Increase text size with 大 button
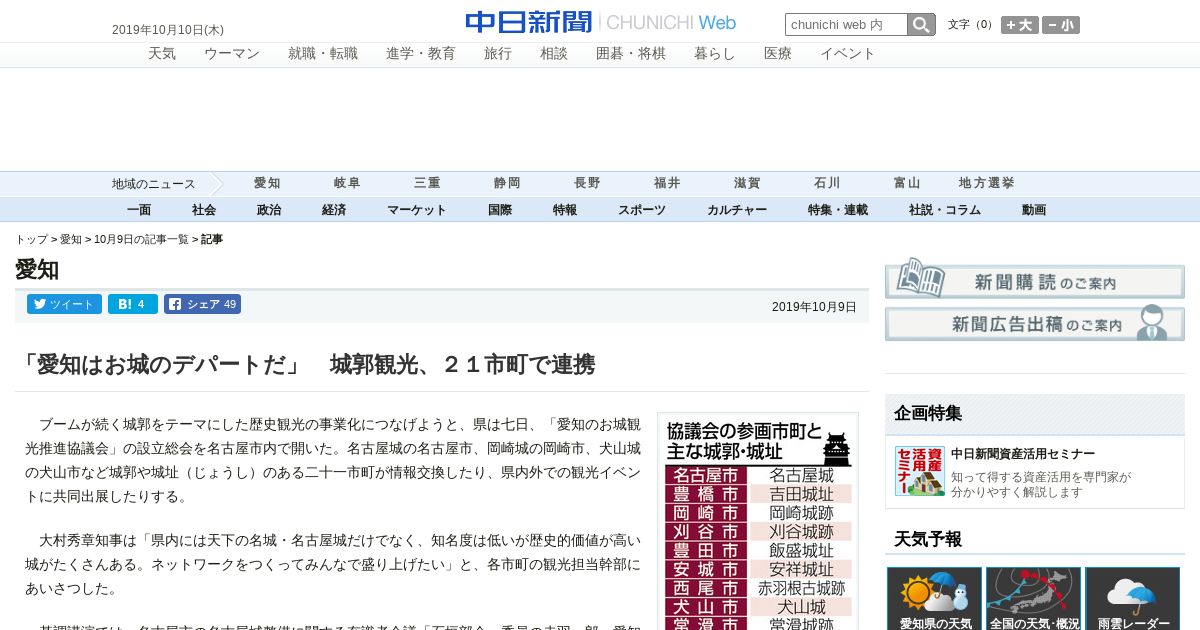The image size is (1200, 630). [1020, 25]
